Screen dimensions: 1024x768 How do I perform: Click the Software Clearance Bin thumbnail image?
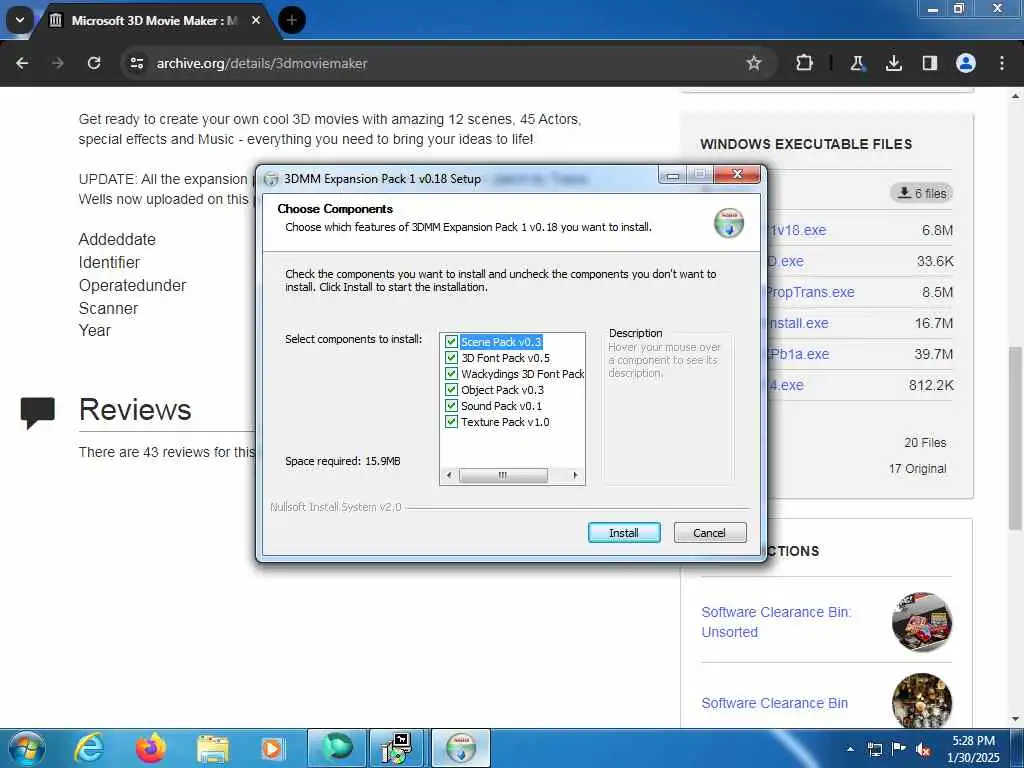[921, 701]
